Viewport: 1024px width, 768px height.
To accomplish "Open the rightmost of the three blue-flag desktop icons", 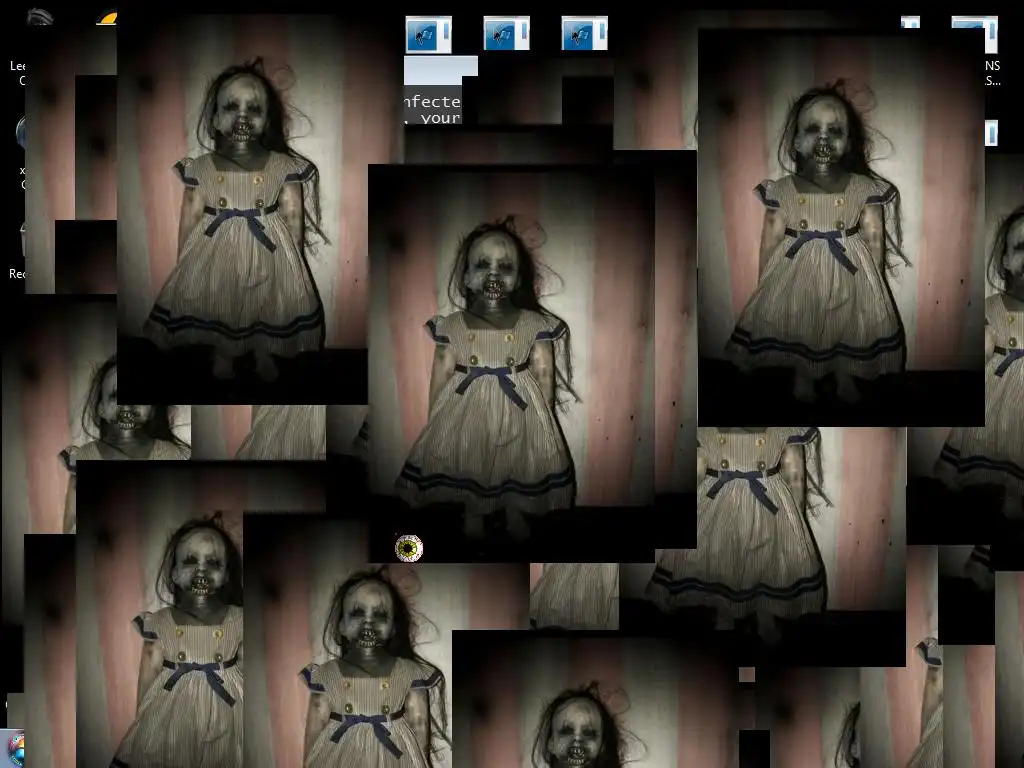I will [584, 34].
